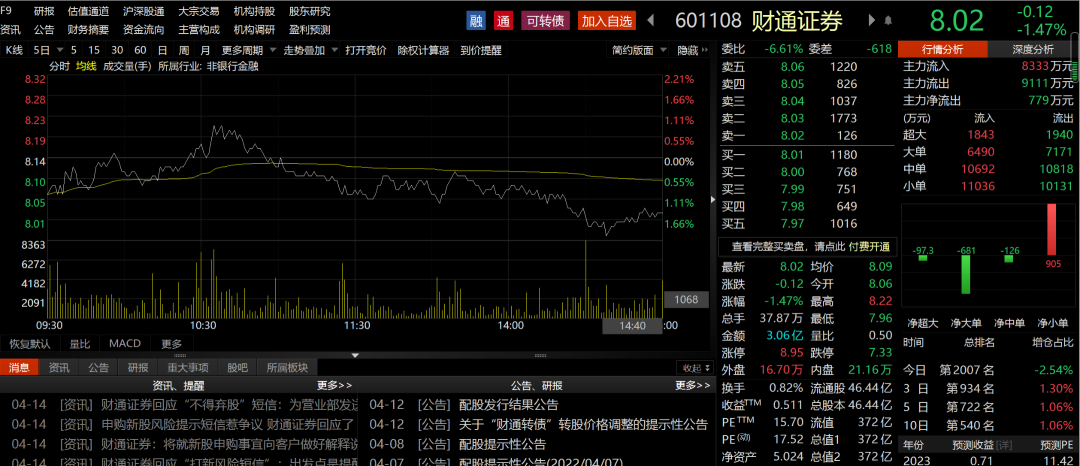Viewport: 1080px width, 466px height.
Task: Select the 15 minute period
Action: click(x=94, y=50)
